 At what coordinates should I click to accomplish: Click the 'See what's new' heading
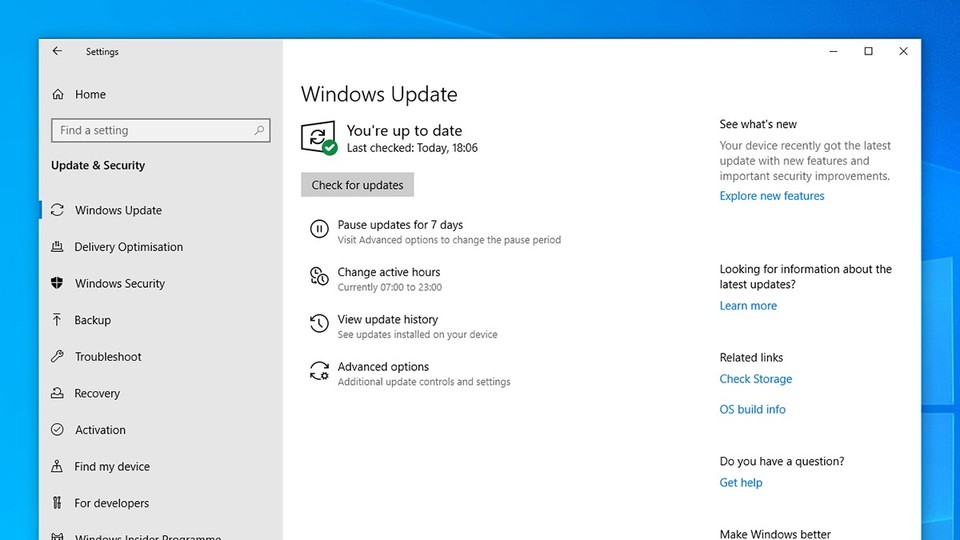[758, 124]
